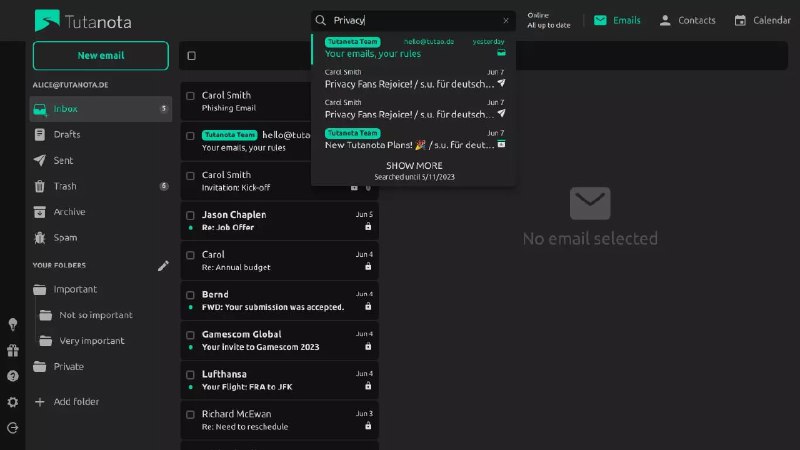Switch to the Contacts tab

(687, 20)
